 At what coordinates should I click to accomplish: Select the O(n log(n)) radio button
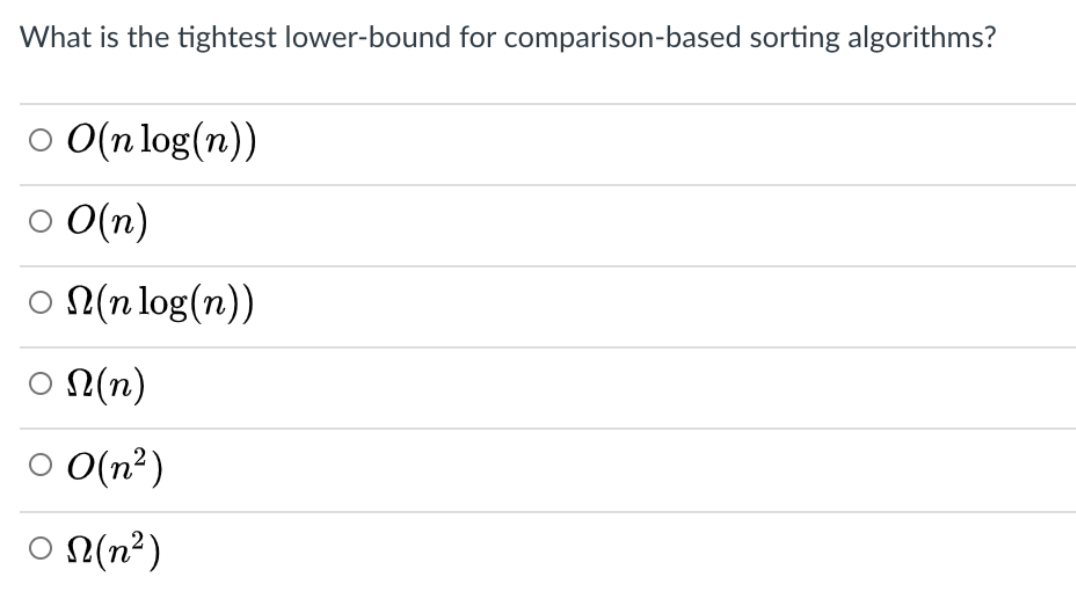pyautogui.click(x=40, y=140)
